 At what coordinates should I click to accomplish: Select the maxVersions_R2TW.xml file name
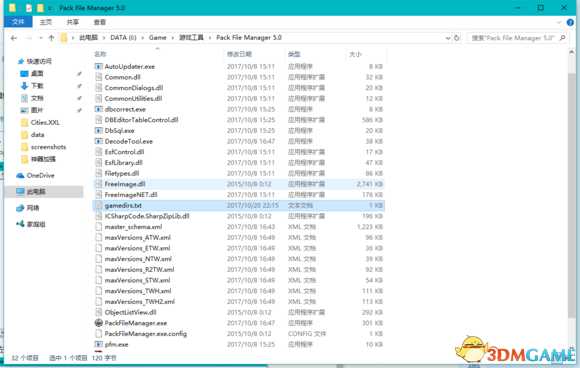pyautogui.click(x=139, y=270)
